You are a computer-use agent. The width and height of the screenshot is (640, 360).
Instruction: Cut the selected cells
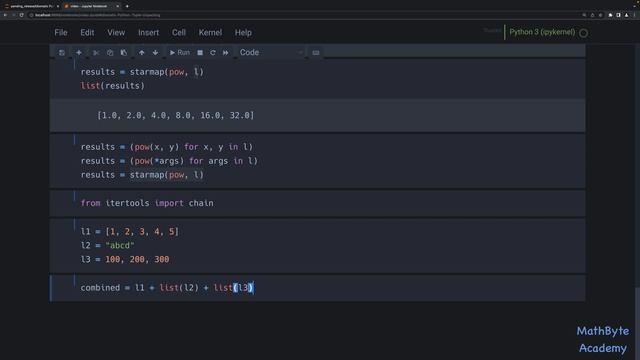click(x=96, y=53)
